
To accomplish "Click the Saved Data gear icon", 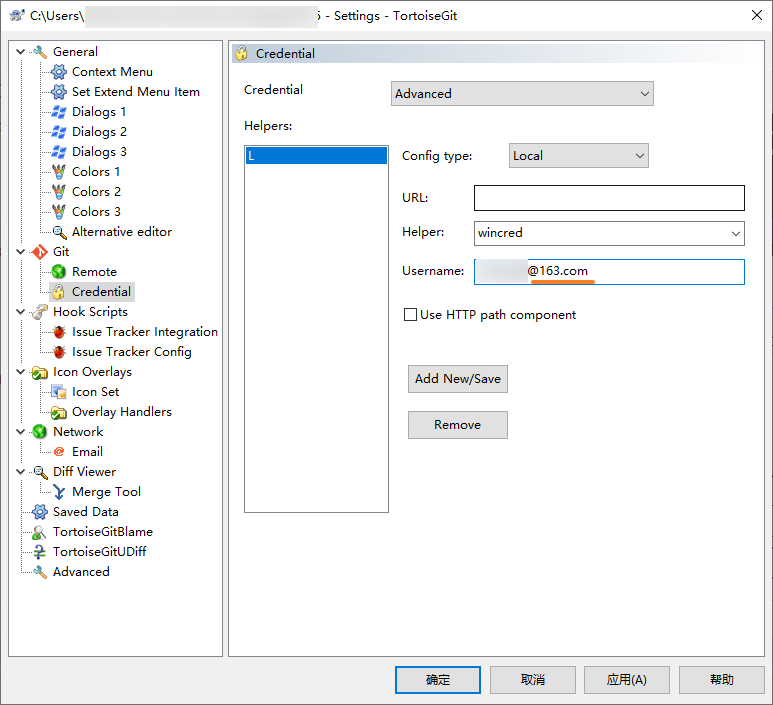I will 39,512.
